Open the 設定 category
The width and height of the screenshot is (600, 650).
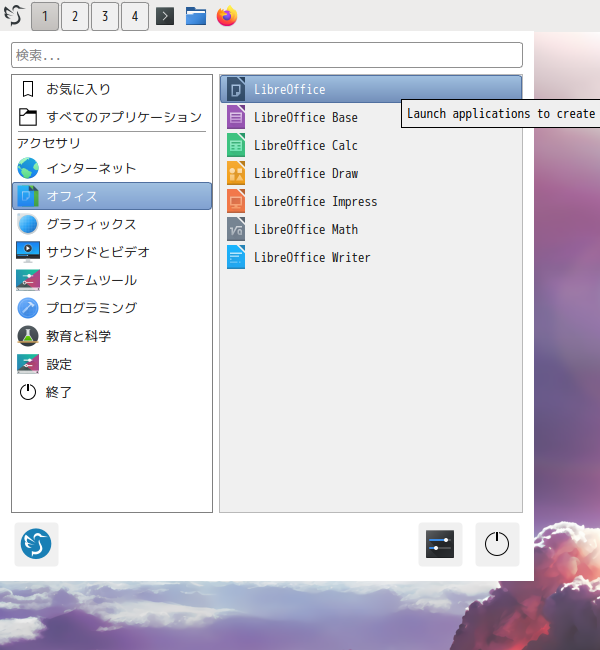112,364
